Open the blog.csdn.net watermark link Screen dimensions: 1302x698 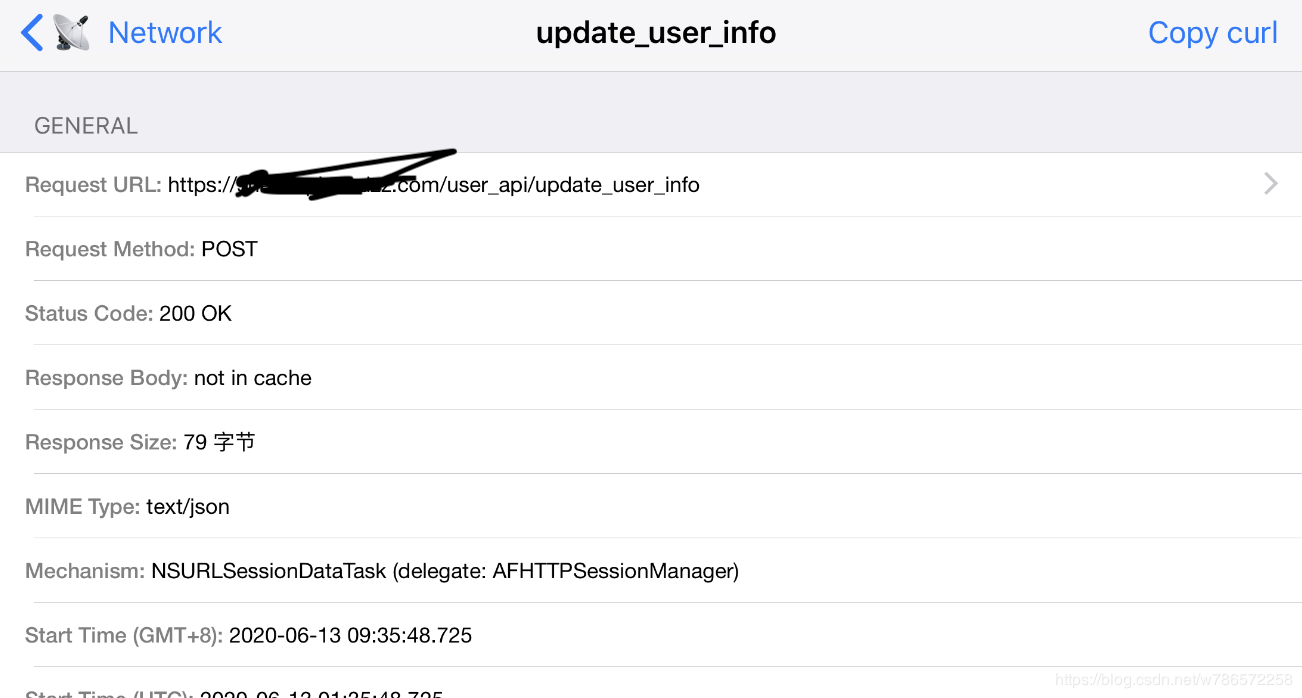(1173, 680)
